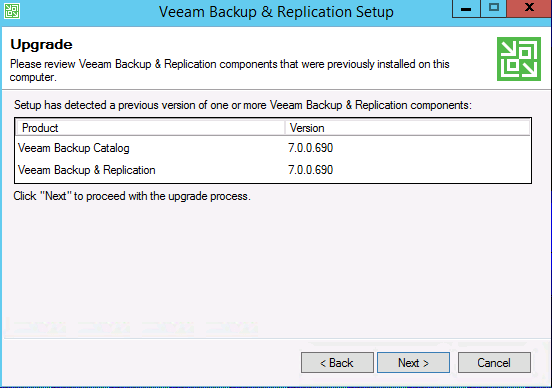Select the Veeam Backup Catalog row
Viewport: 552px width, 388px height.
coord(273,148)
